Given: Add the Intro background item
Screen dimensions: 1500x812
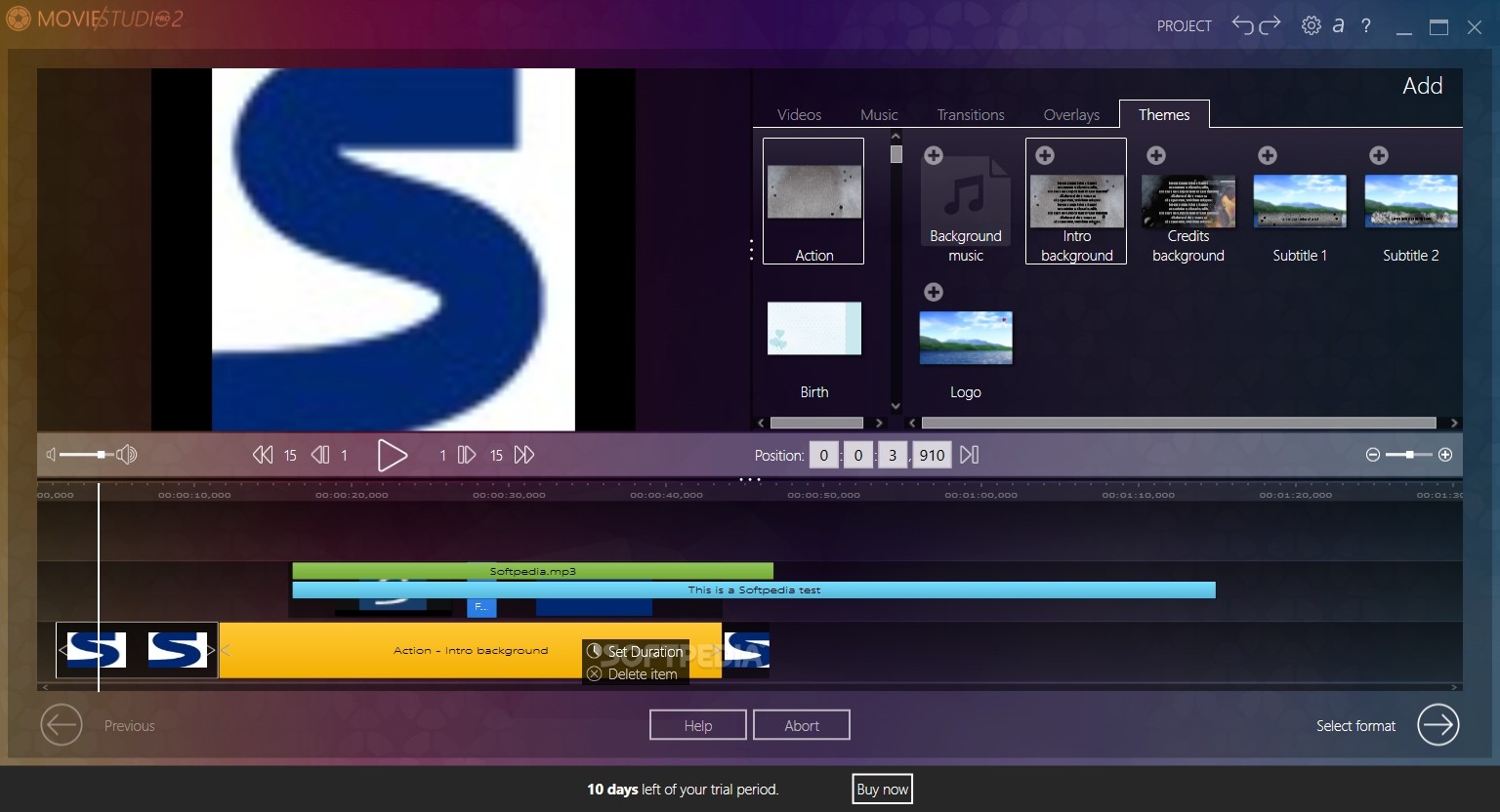Looking at the screenshot, I should pos(1045,155).
